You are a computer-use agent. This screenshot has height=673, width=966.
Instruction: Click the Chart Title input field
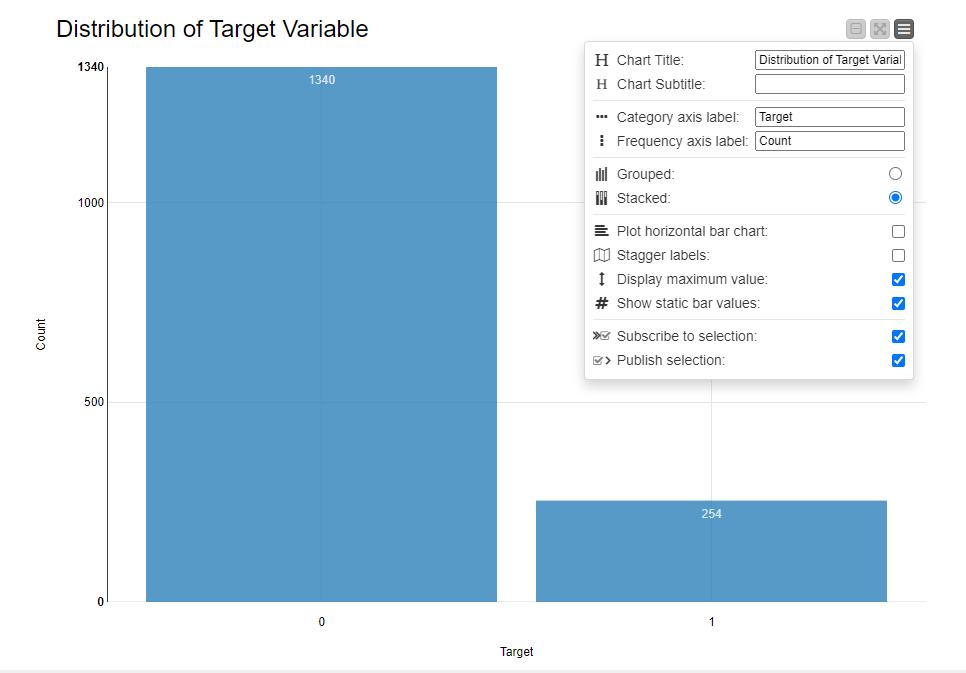point(830,60)
